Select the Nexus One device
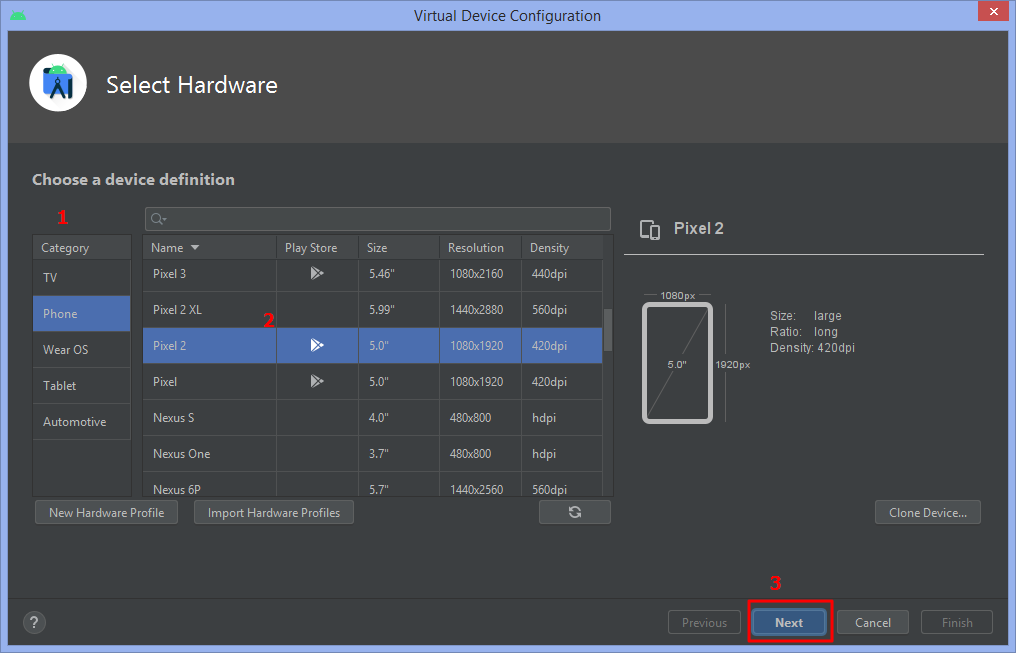Viewport: 1016px width, 653px height. tap(373, 453)
